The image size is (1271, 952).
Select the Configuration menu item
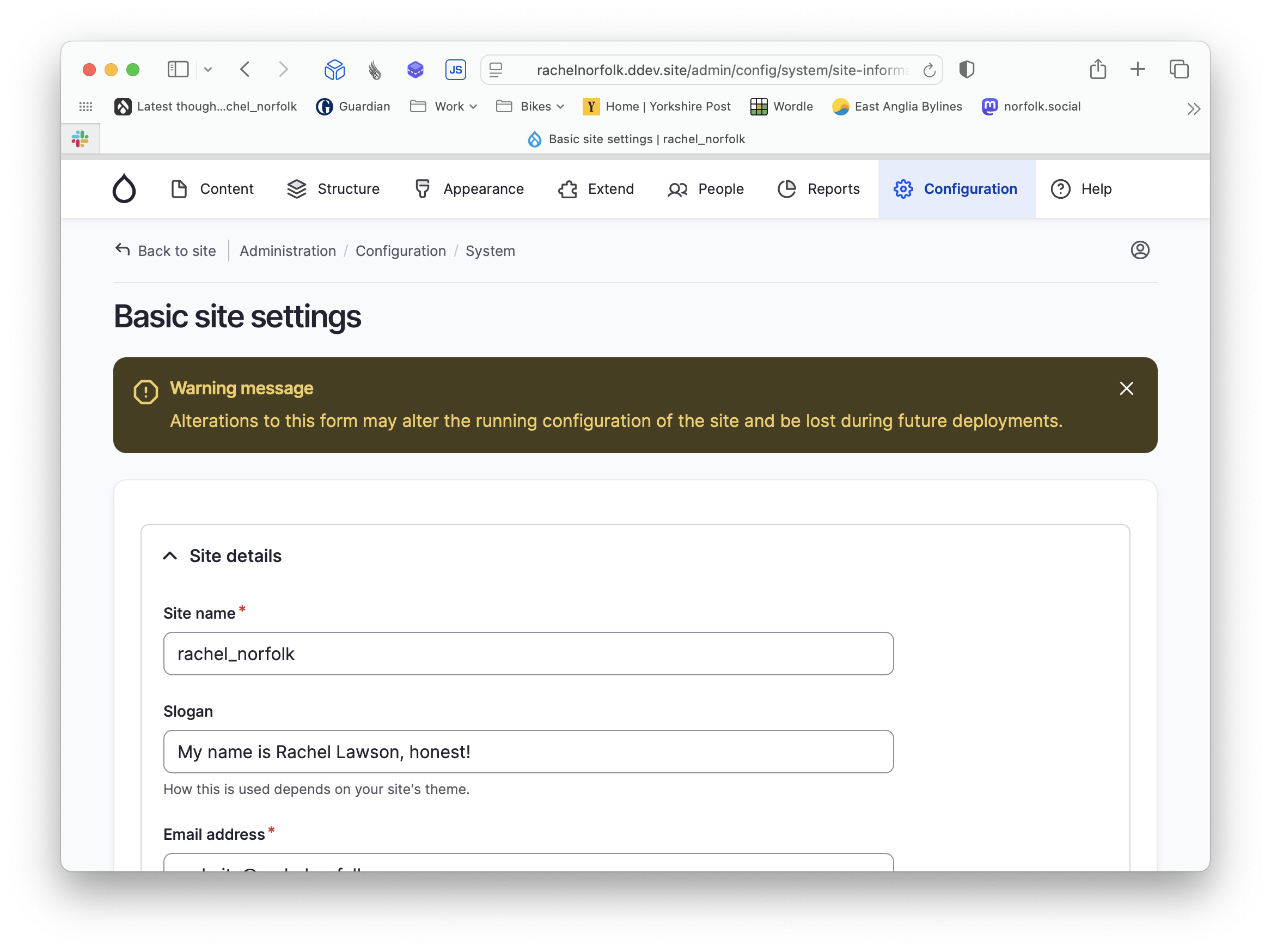(x=956, y=189)
